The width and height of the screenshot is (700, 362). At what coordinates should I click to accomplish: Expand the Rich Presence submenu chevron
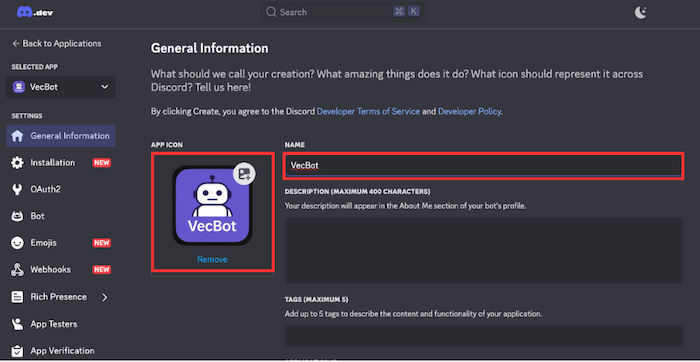click(104, 297)
